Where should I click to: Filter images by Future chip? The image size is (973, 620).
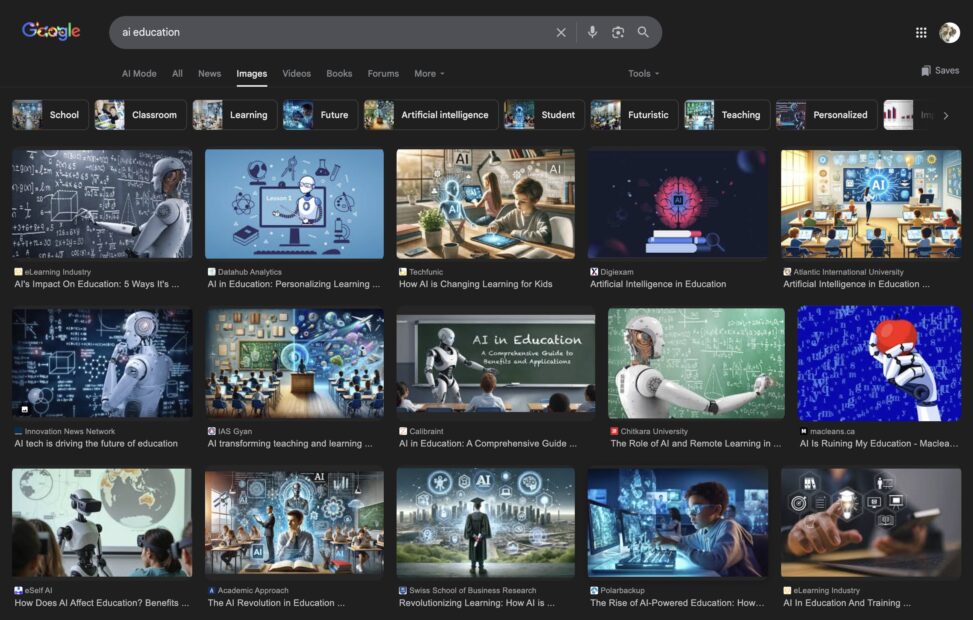point(320,115)
